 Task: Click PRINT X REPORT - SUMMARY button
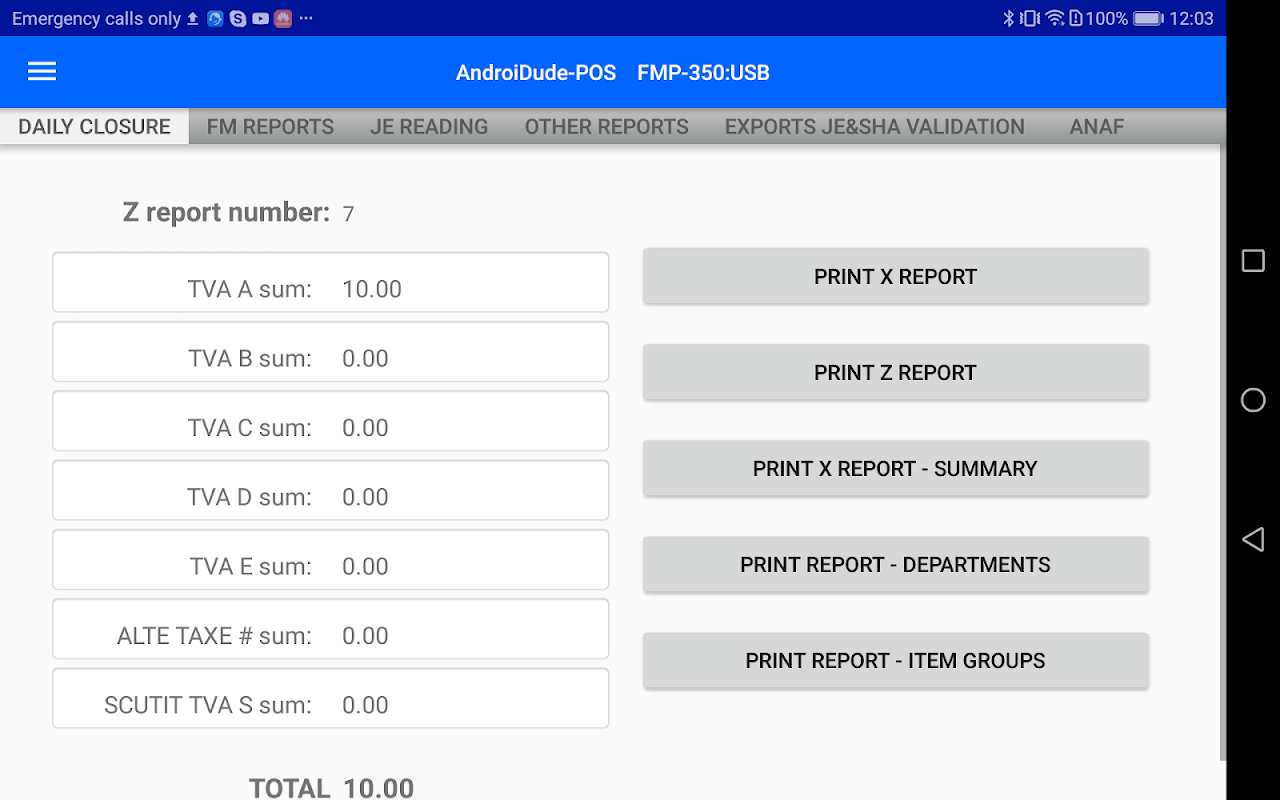click(x=895, y=469)
